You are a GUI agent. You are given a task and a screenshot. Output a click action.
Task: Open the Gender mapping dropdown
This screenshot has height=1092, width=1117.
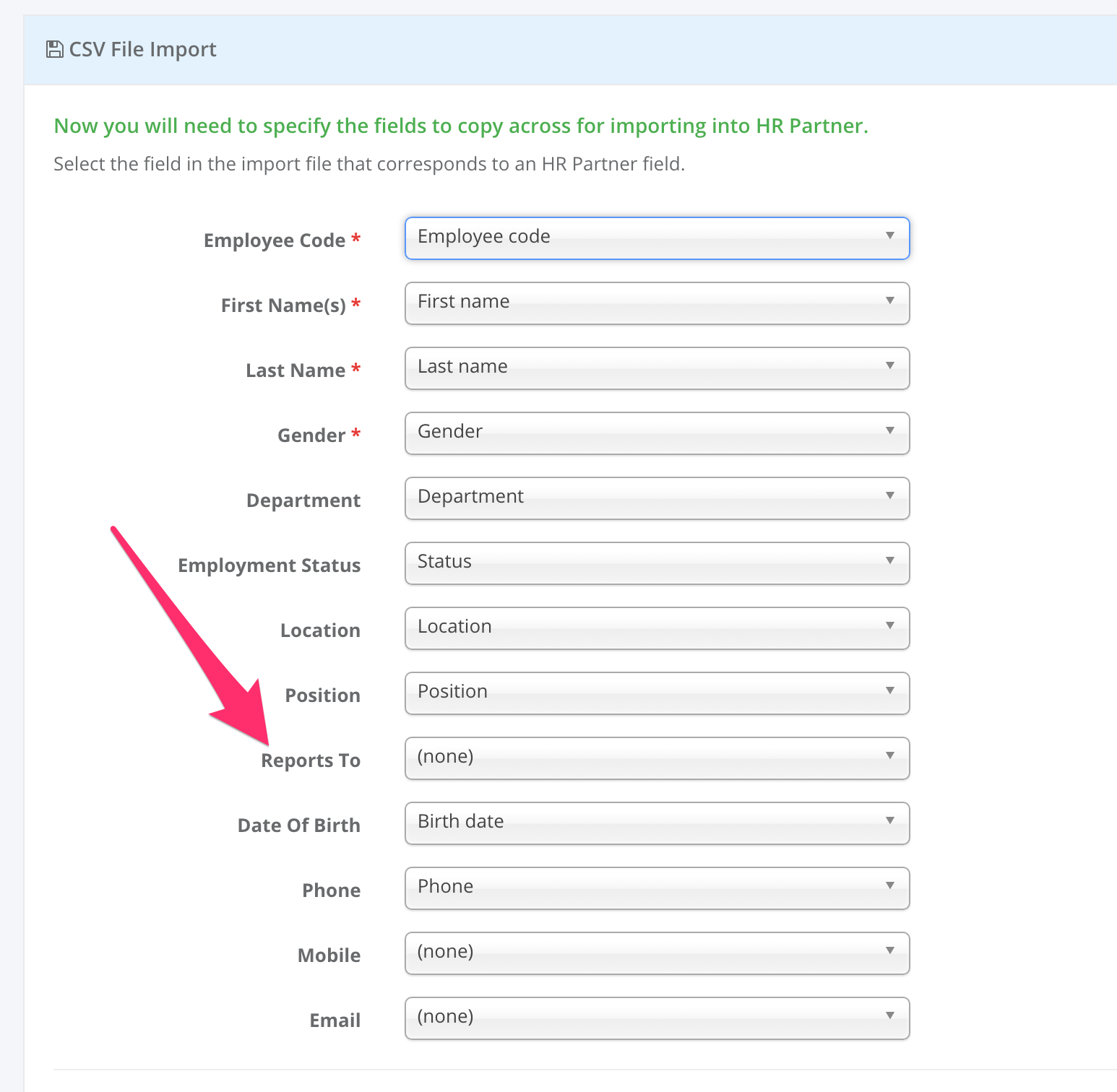point(657,433)
